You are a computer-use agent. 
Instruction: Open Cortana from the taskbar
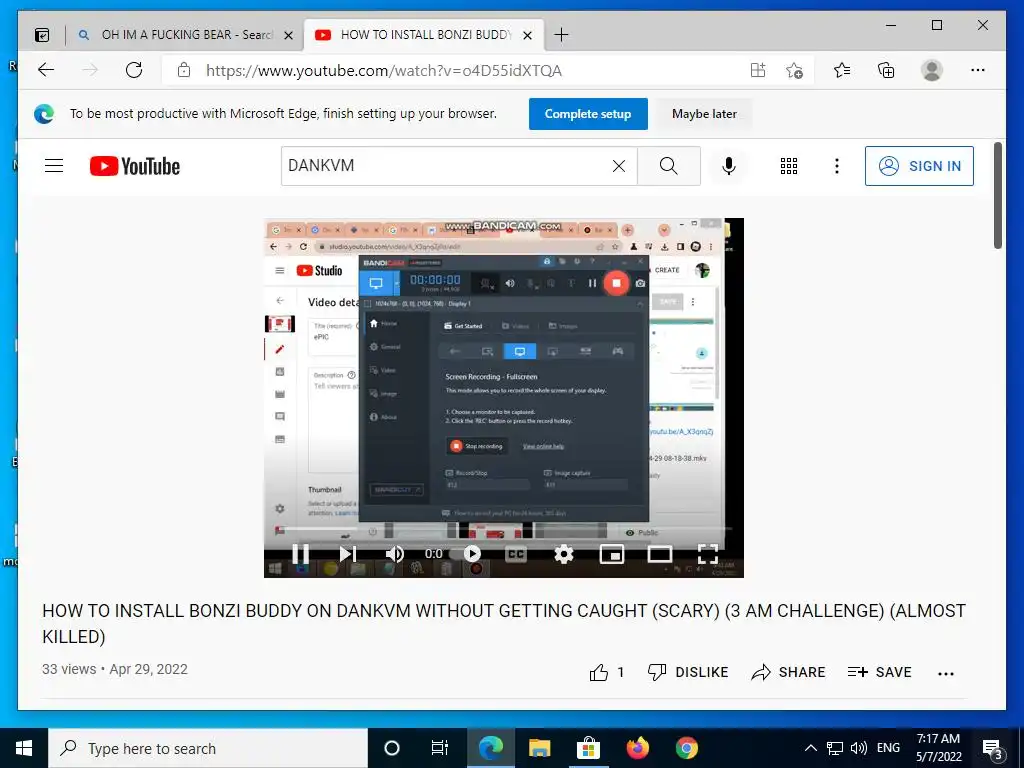click(392, 748)
